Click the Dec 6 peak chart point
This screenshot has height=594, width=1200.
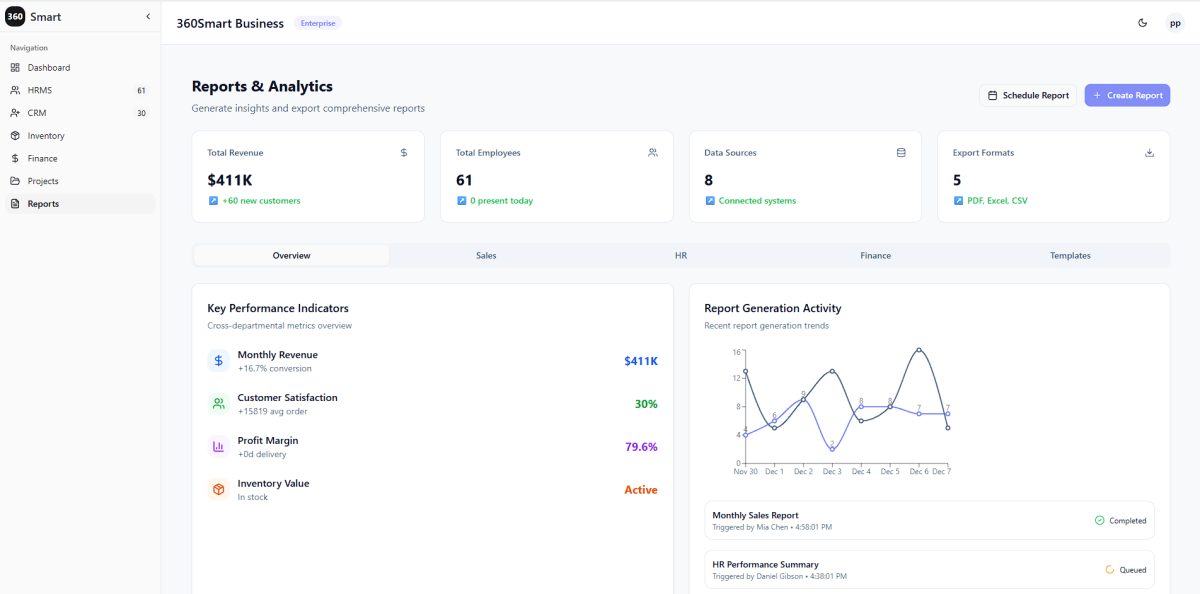click(x=919, y=350)
